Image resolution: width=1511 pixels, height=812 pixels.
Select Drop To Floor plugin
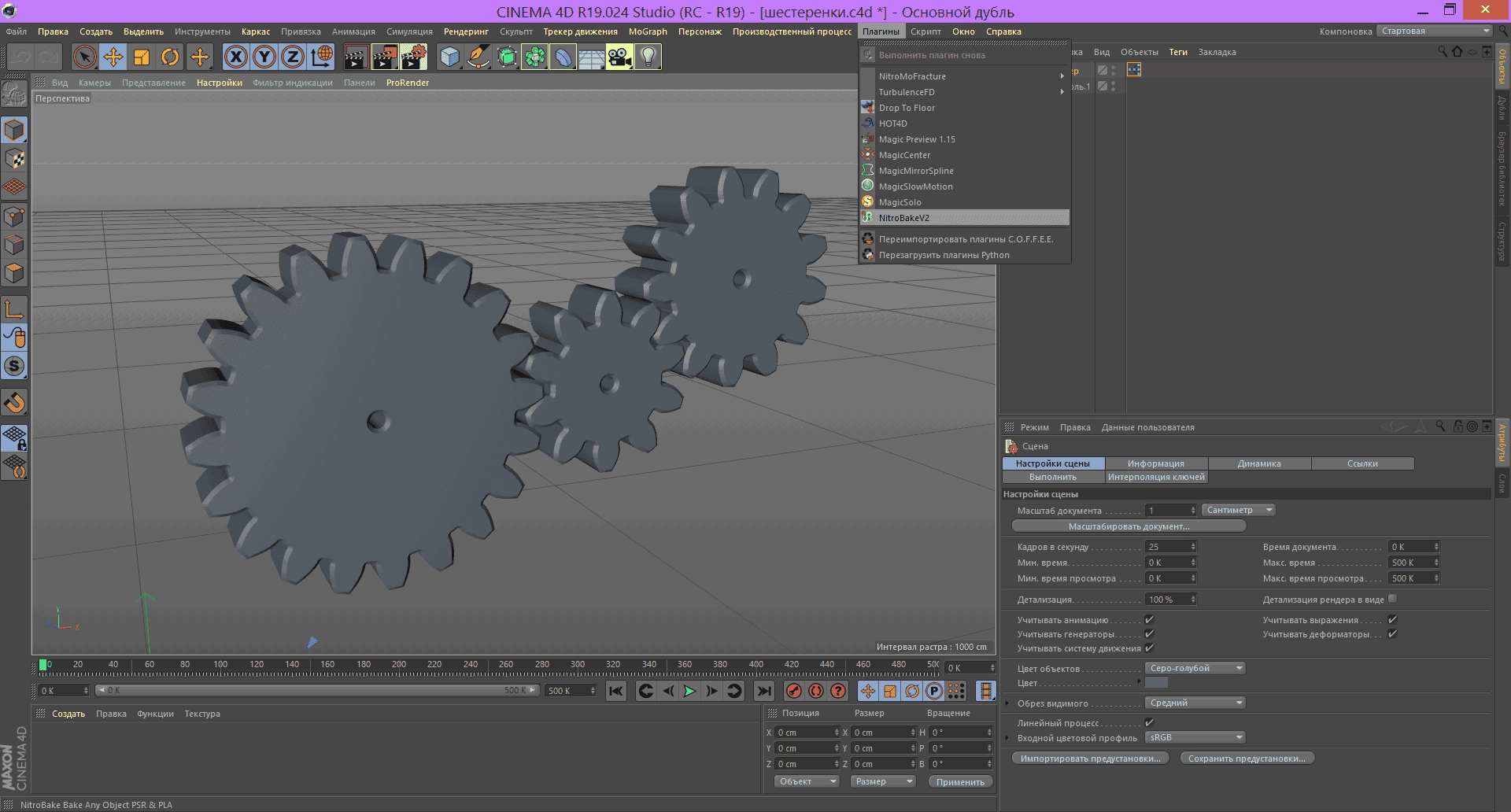tap(964, 108)
